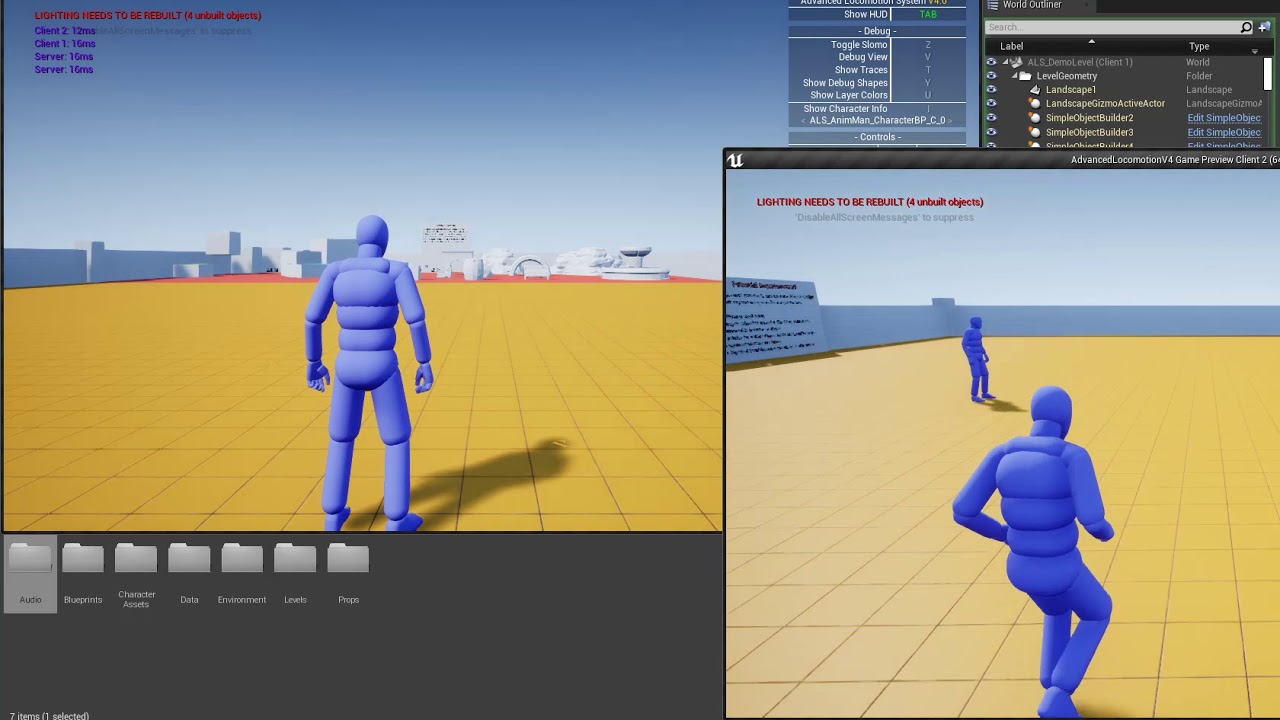This screenshot has height=720, width=1280.
Task: Toggle visibility eye for SimpleObjectBuilder2
Action: pyautogui.click(x=991, y=118)
